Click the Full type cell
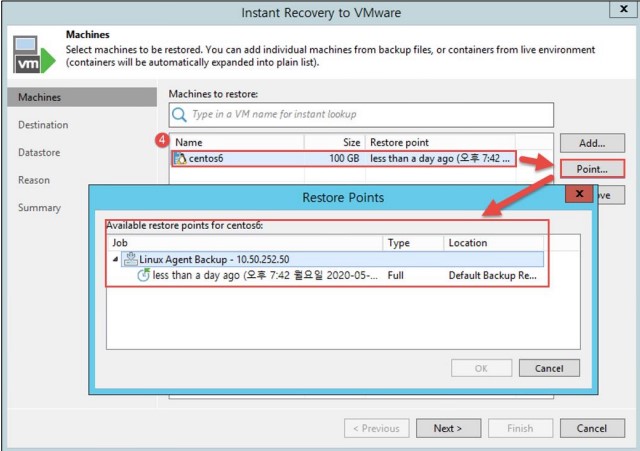This screenshot has height=451, width=640. coord(396,275)
